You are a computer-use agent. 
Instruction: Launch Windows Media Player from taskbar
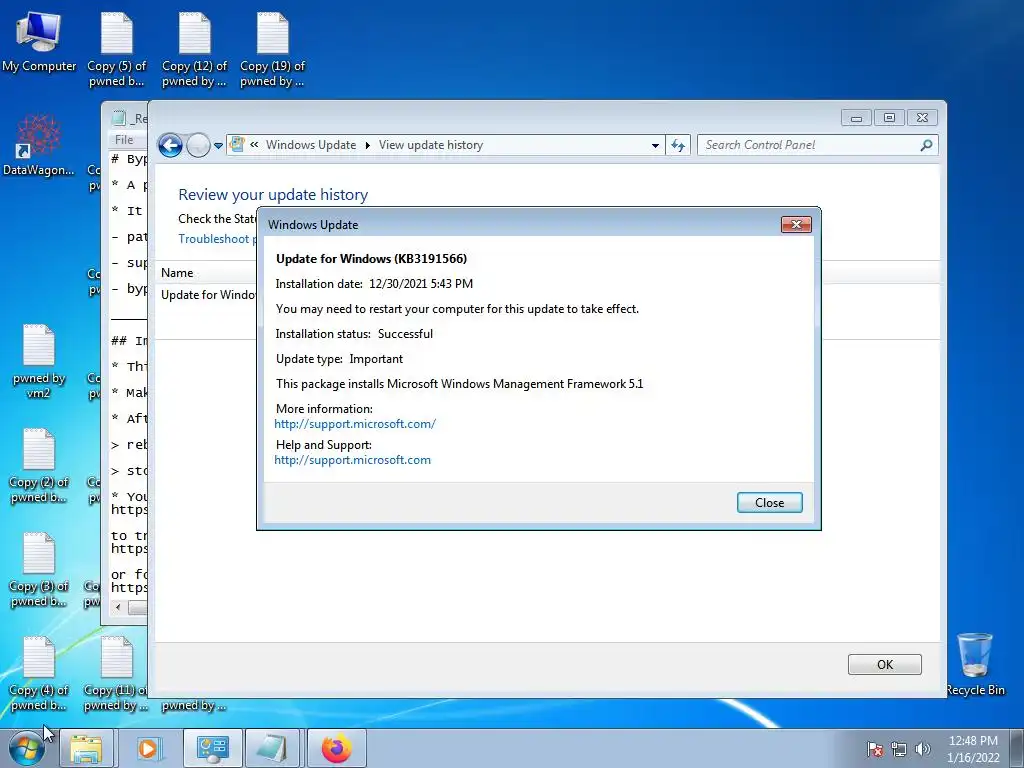tap(148, 748)
